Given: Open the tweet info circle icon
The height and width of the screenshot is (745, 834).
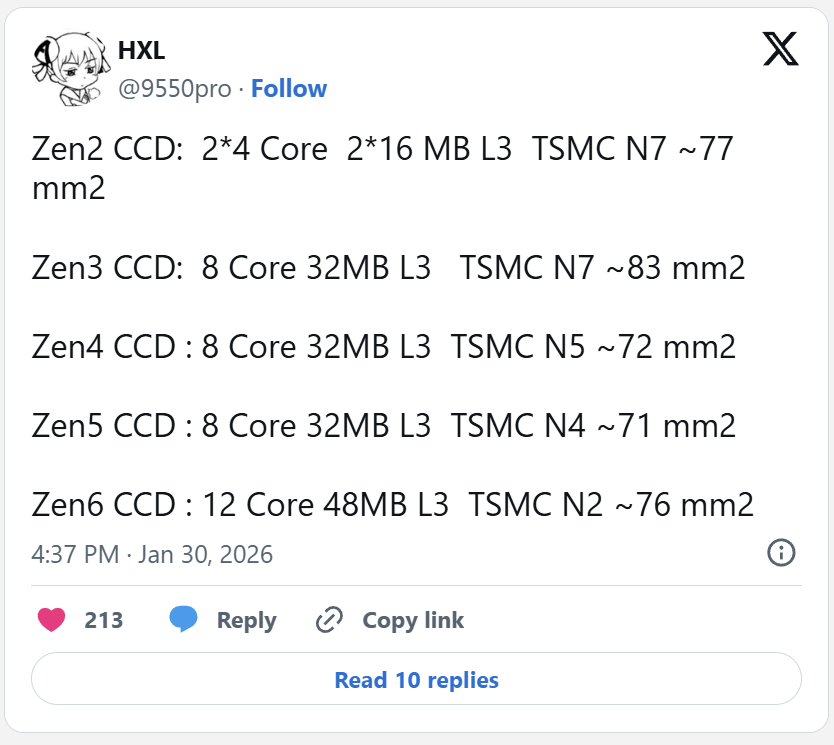Looking at the screenshot, I should pyautogui.click(x=780, y=552).
